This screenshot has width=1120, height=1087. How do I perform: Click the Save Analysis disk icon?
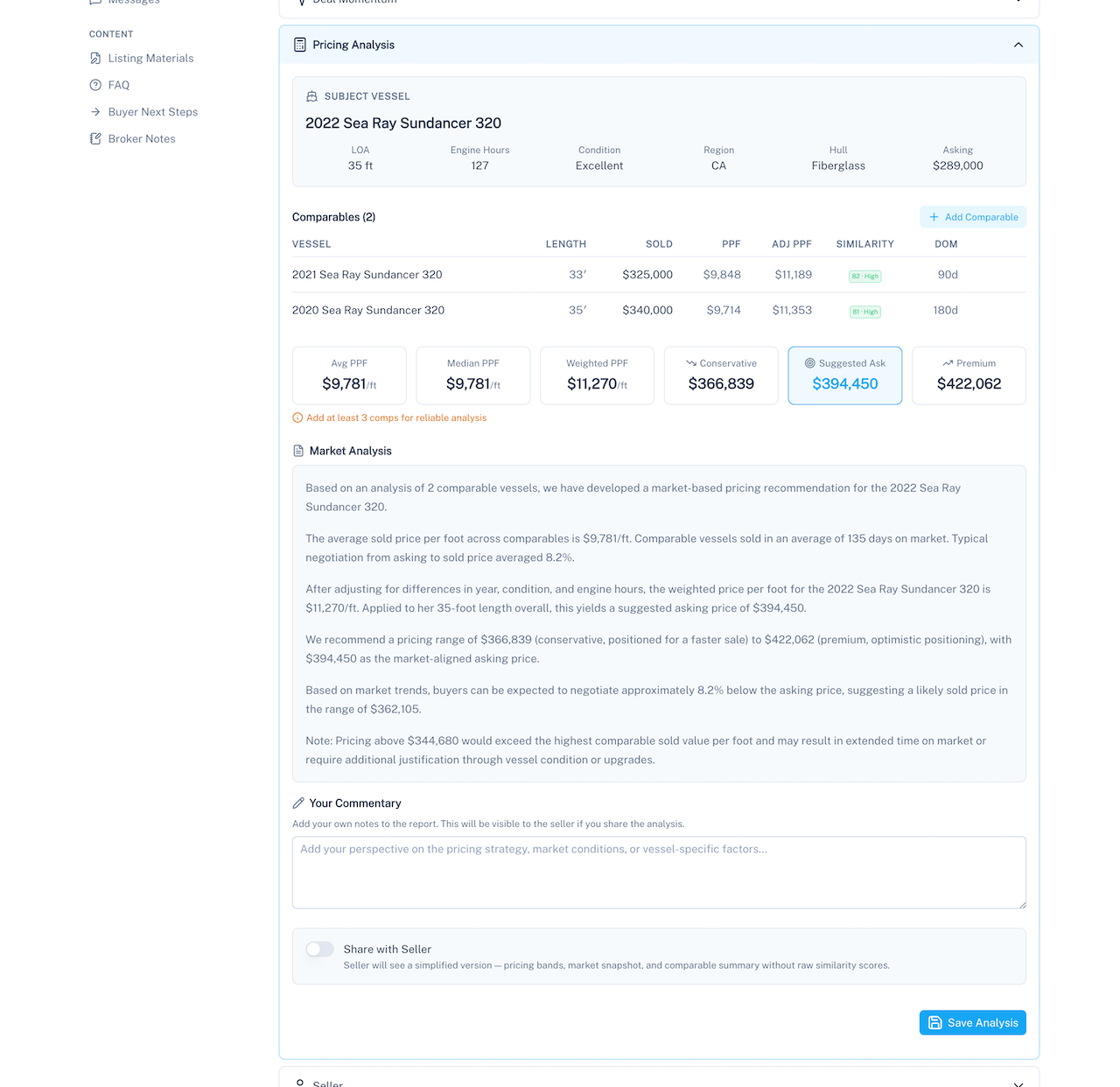point(937,1022)
